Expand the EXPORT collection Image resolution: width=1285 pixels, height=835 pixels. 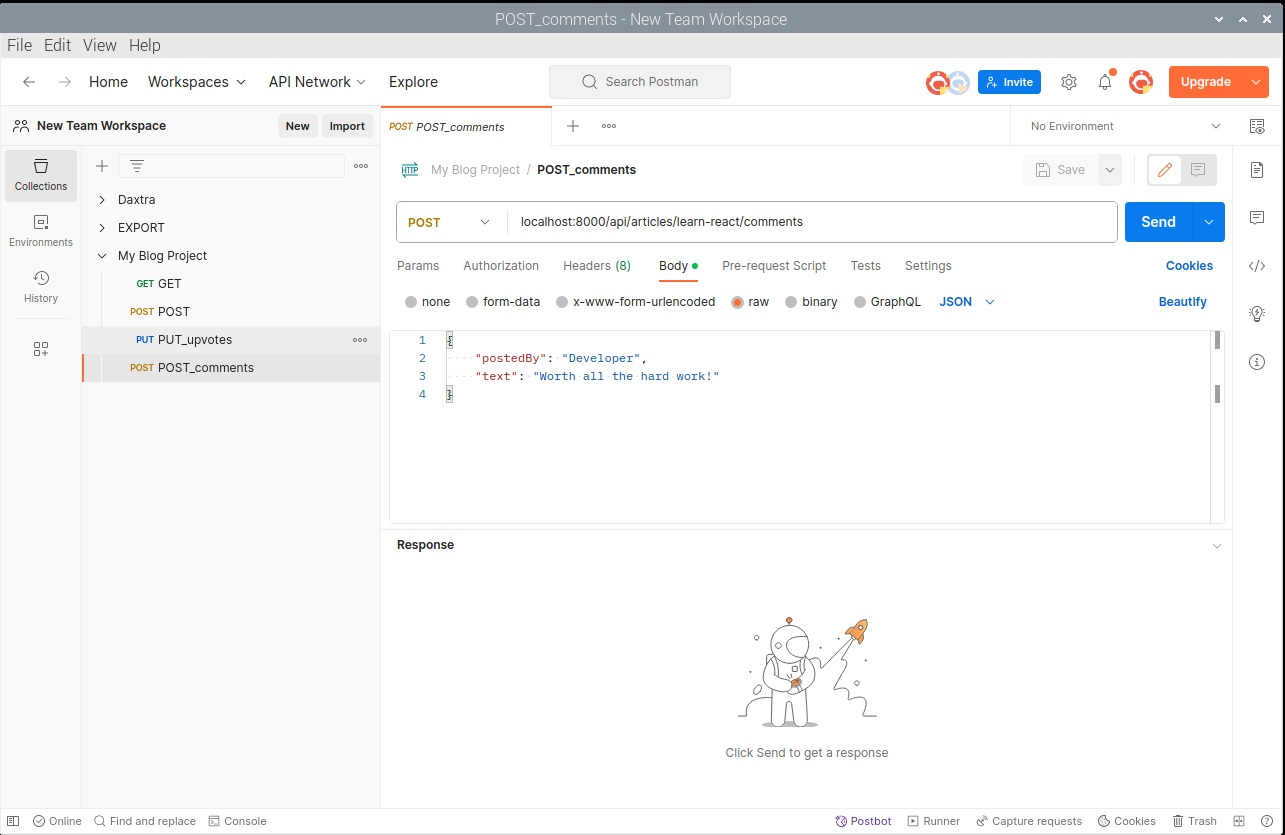[102, 228]
